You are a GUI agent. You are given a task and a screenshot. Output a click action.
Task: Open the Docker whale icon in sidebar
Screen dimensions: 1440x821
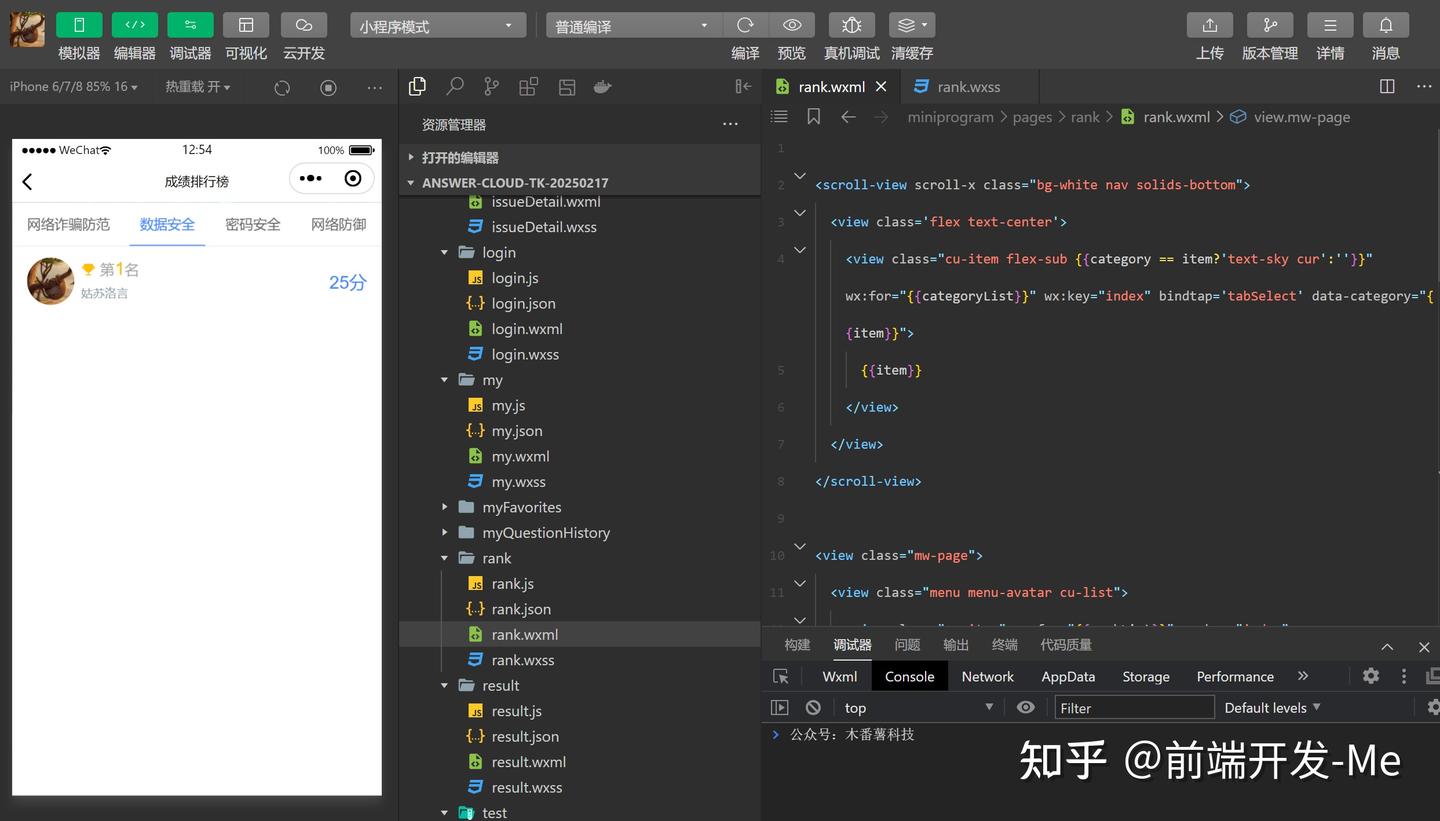[602, 87]
